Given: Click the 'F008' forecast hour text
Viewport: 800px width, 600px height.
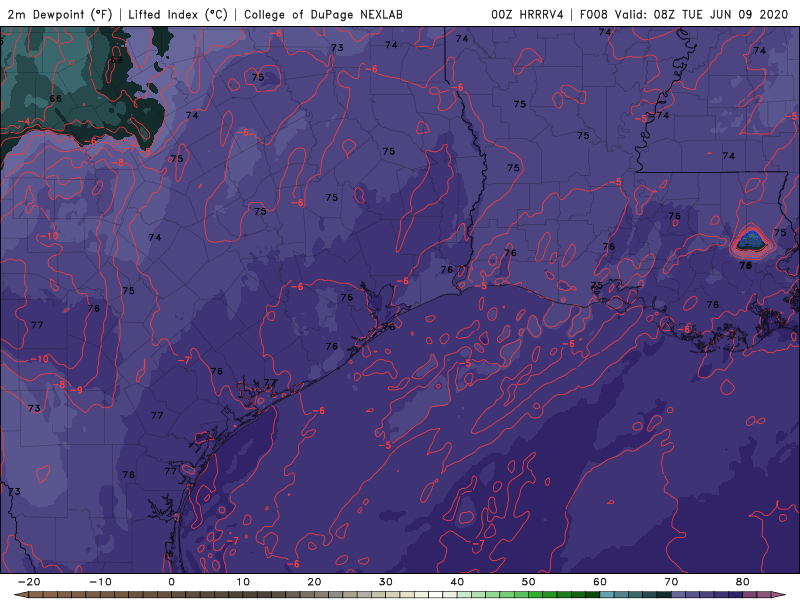Looking at the screenshot, I should 593,14.
